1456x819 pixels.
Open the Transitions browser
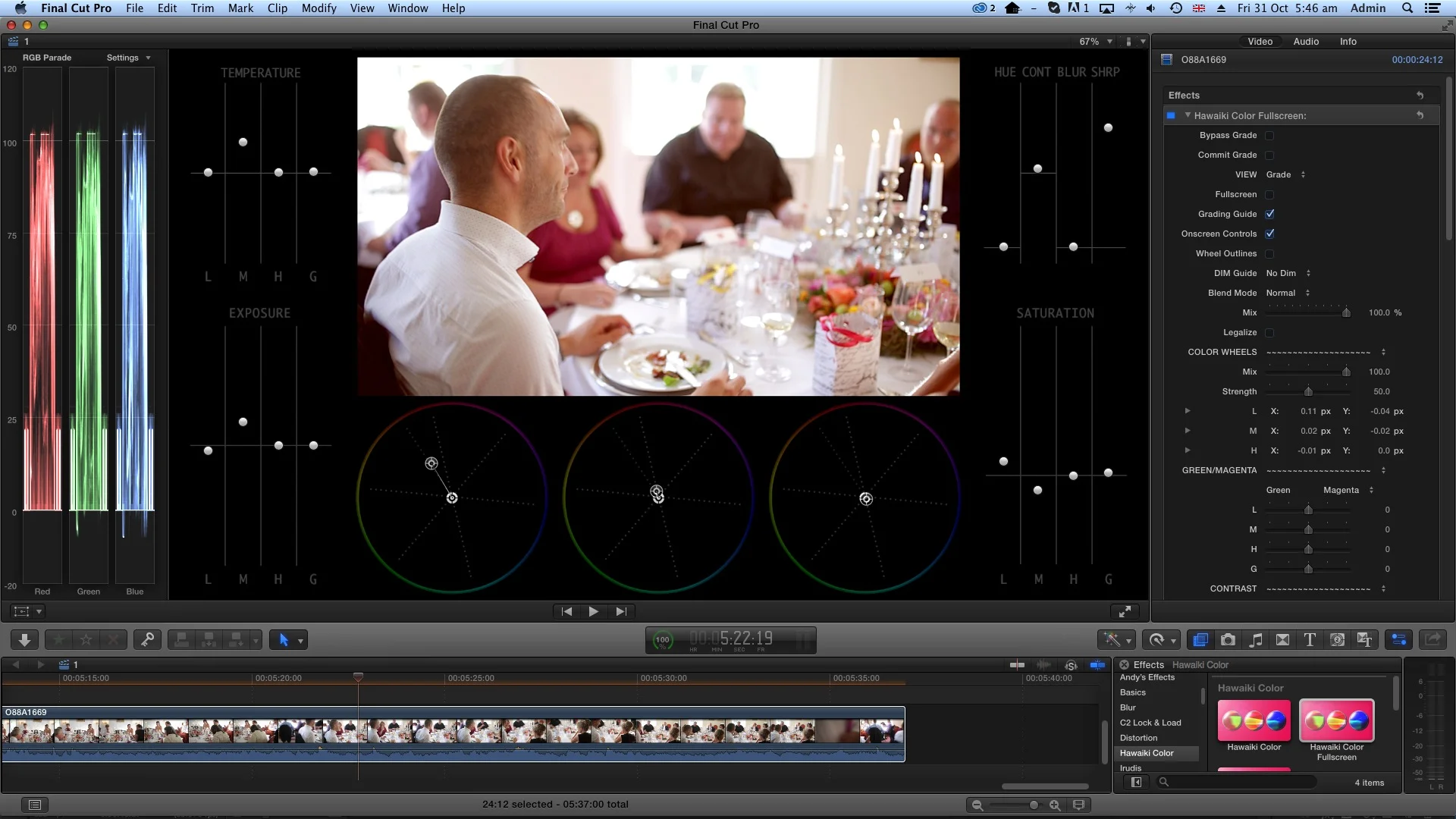tap(1283, 640)
